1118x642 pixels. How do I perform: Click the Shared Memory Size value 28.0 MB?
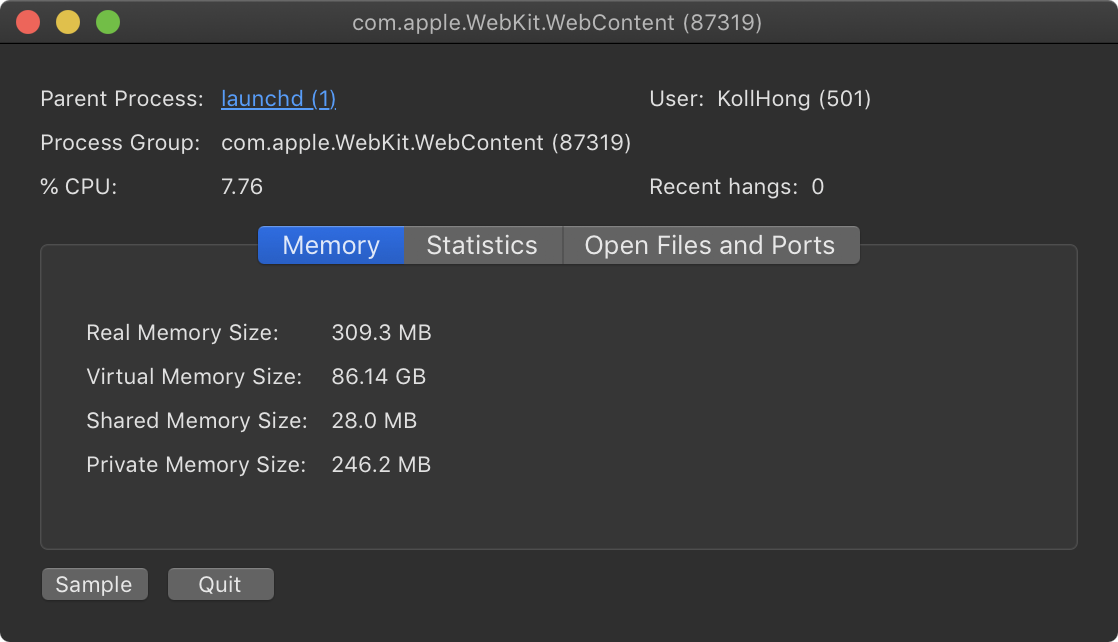coord(374,421)
